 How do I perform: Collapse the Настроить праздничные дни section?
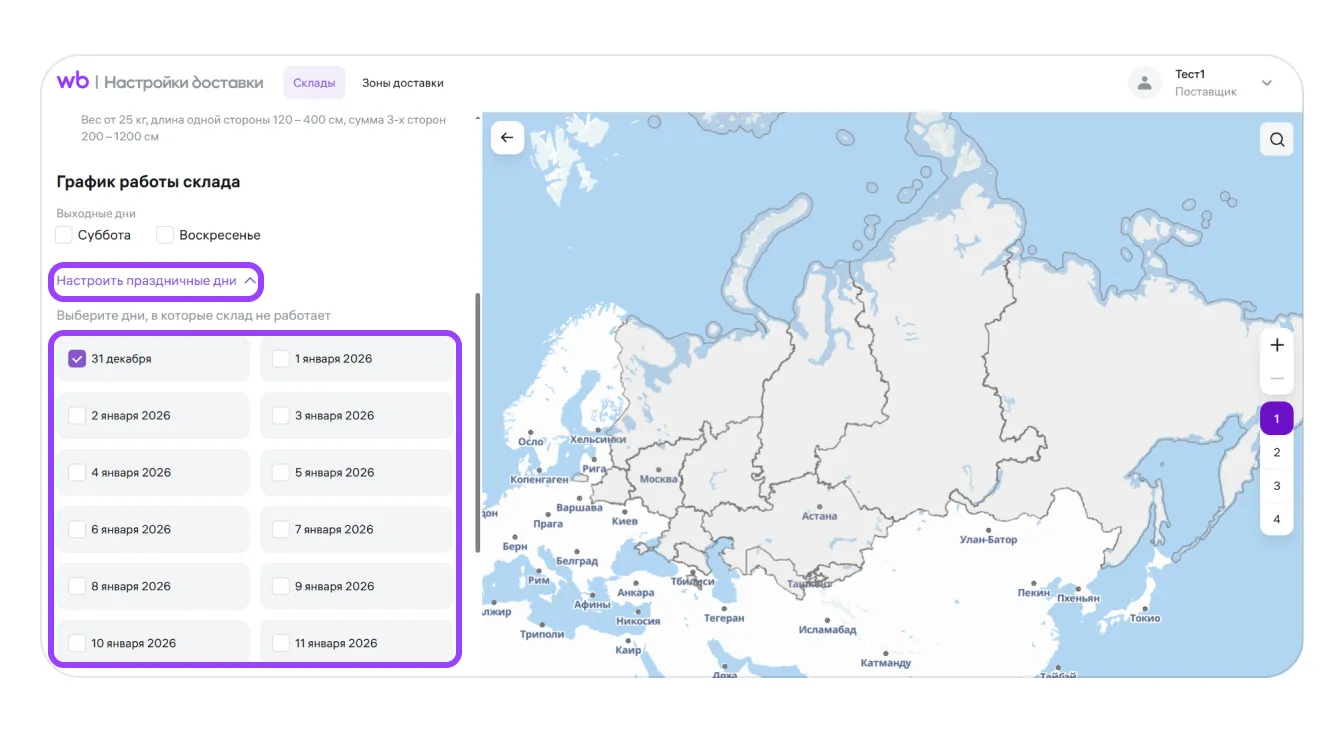click(x=156, y=281)
